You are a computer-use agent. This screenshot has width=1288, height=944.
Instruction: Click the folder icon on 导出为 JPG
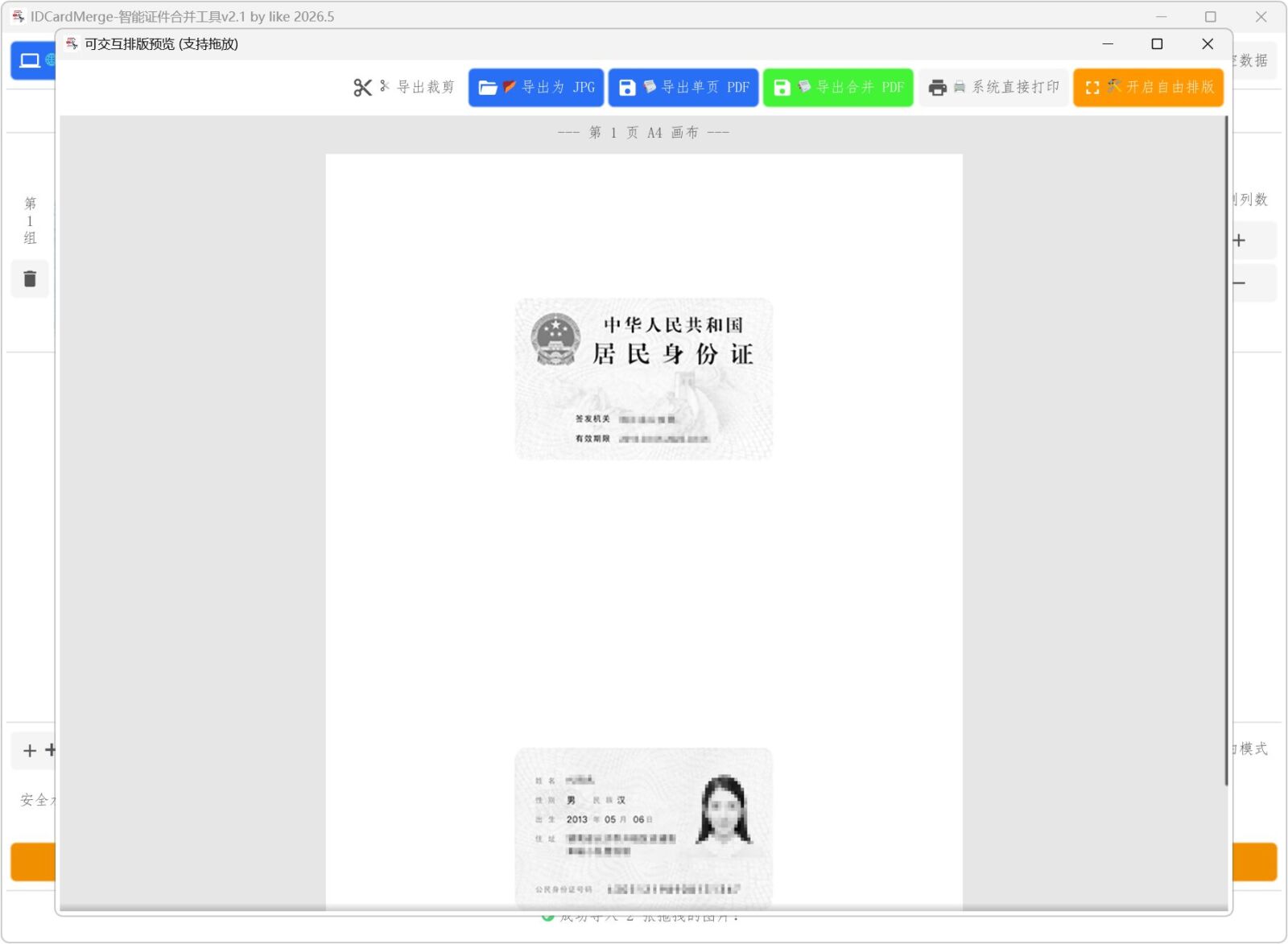pos(488,88)
